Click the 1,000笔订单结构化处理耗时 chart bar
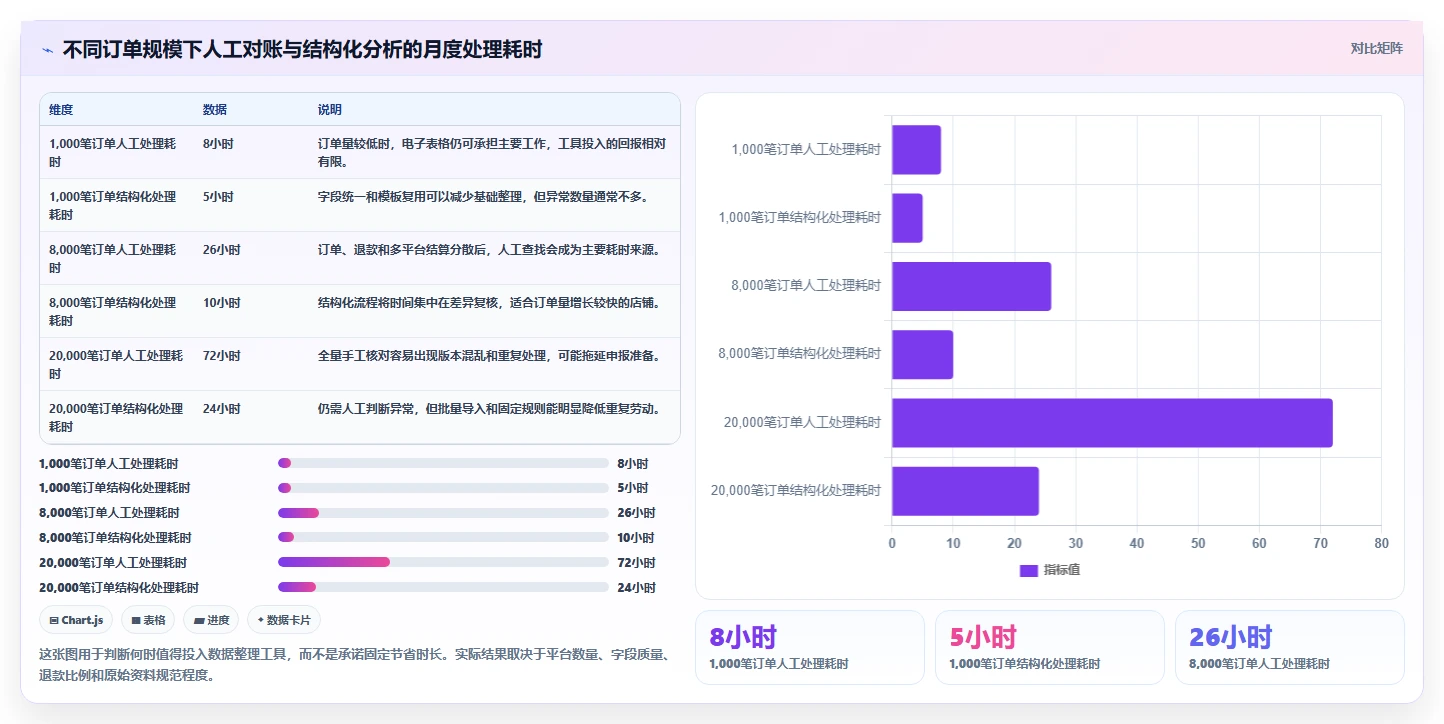Screen dimensions: 1444x724 907,218
